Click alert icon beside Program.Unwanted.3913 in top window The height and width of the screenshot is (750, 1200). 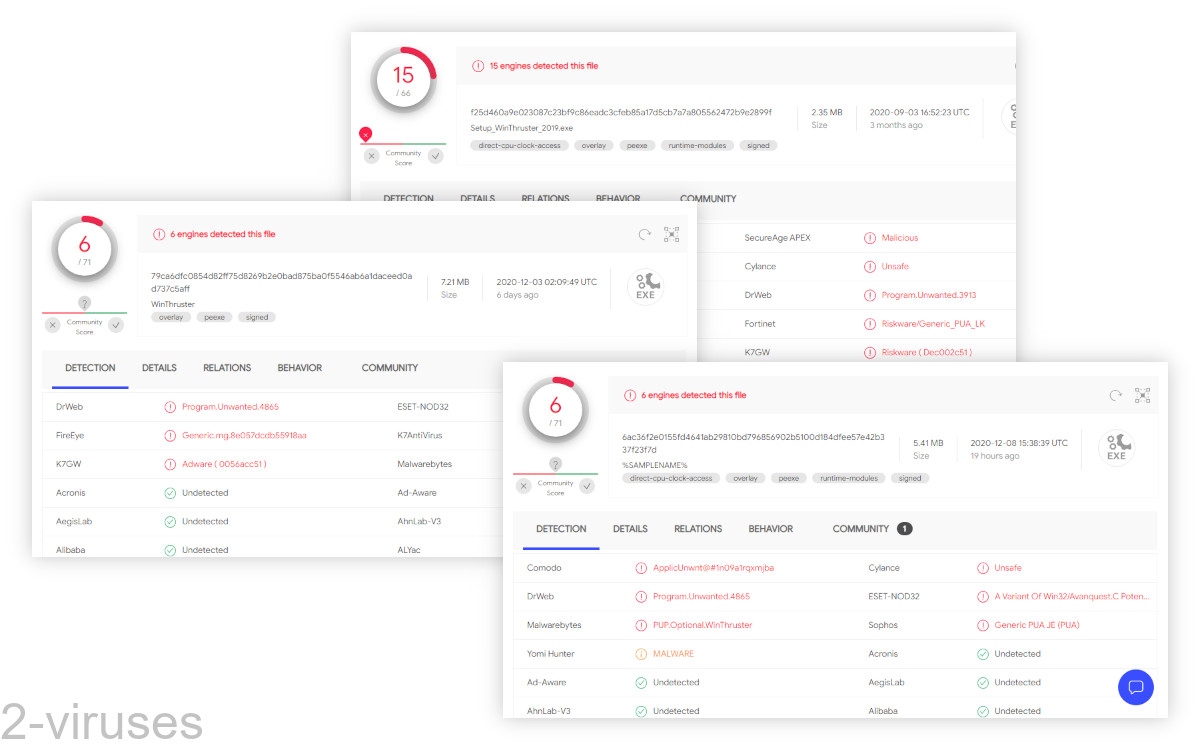pyautogui.click(x=870, y=295)
